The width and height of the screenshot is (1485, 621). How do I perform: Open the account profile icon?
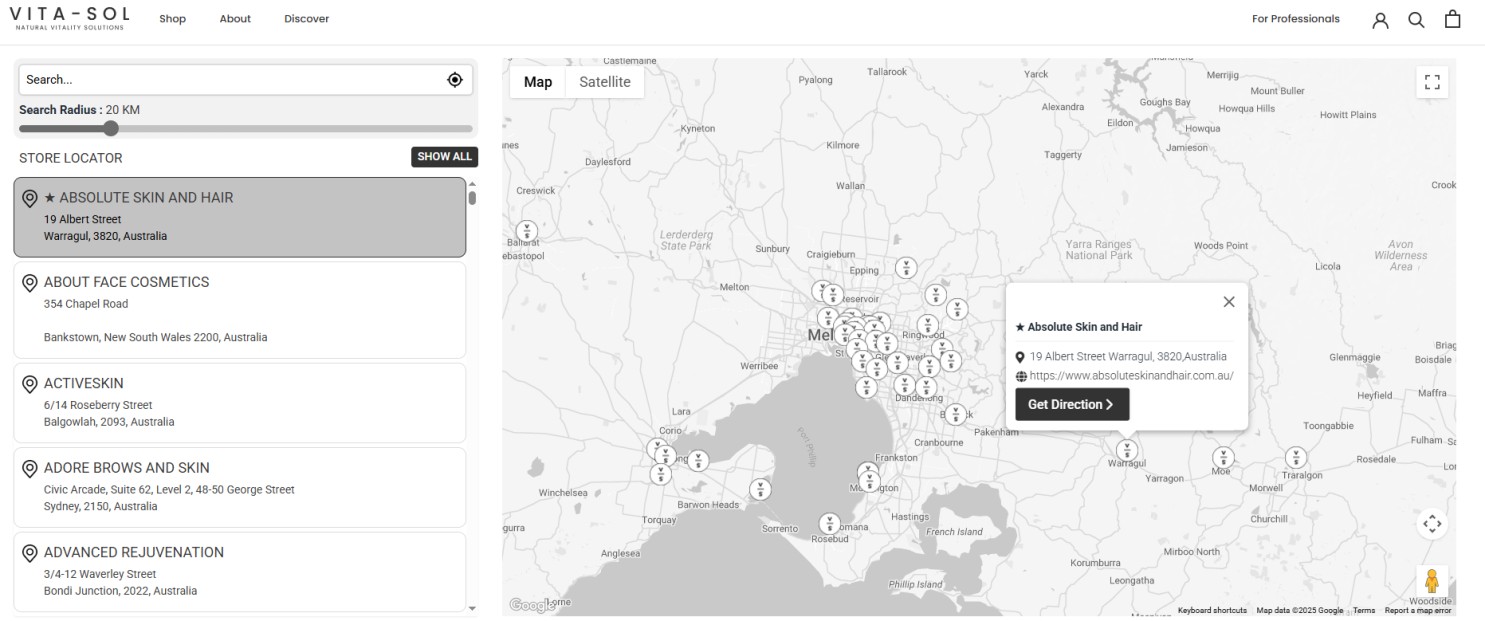pyautogui.click(x=1380, y=19)
